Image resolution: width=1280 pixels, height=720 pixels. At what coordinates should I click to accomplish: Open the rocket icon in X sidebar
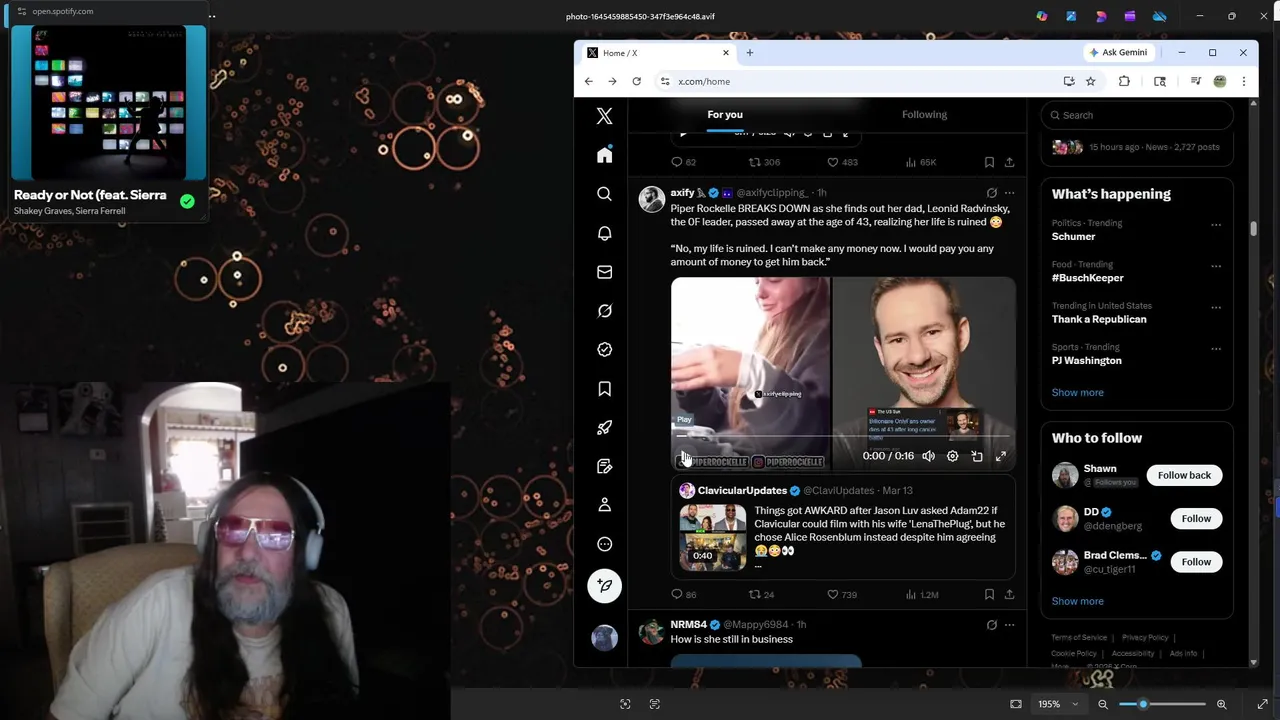[604, 428]
